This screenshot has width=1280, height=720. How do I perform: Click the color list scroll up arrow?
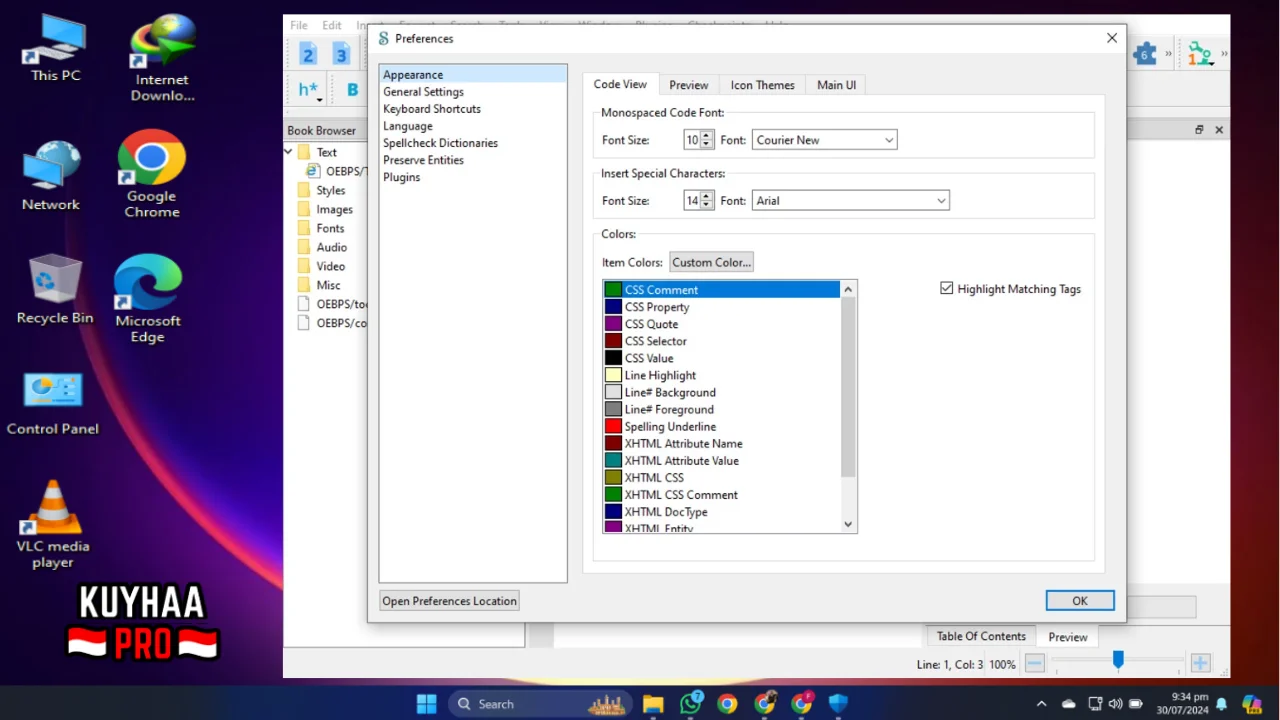(848, 289)
